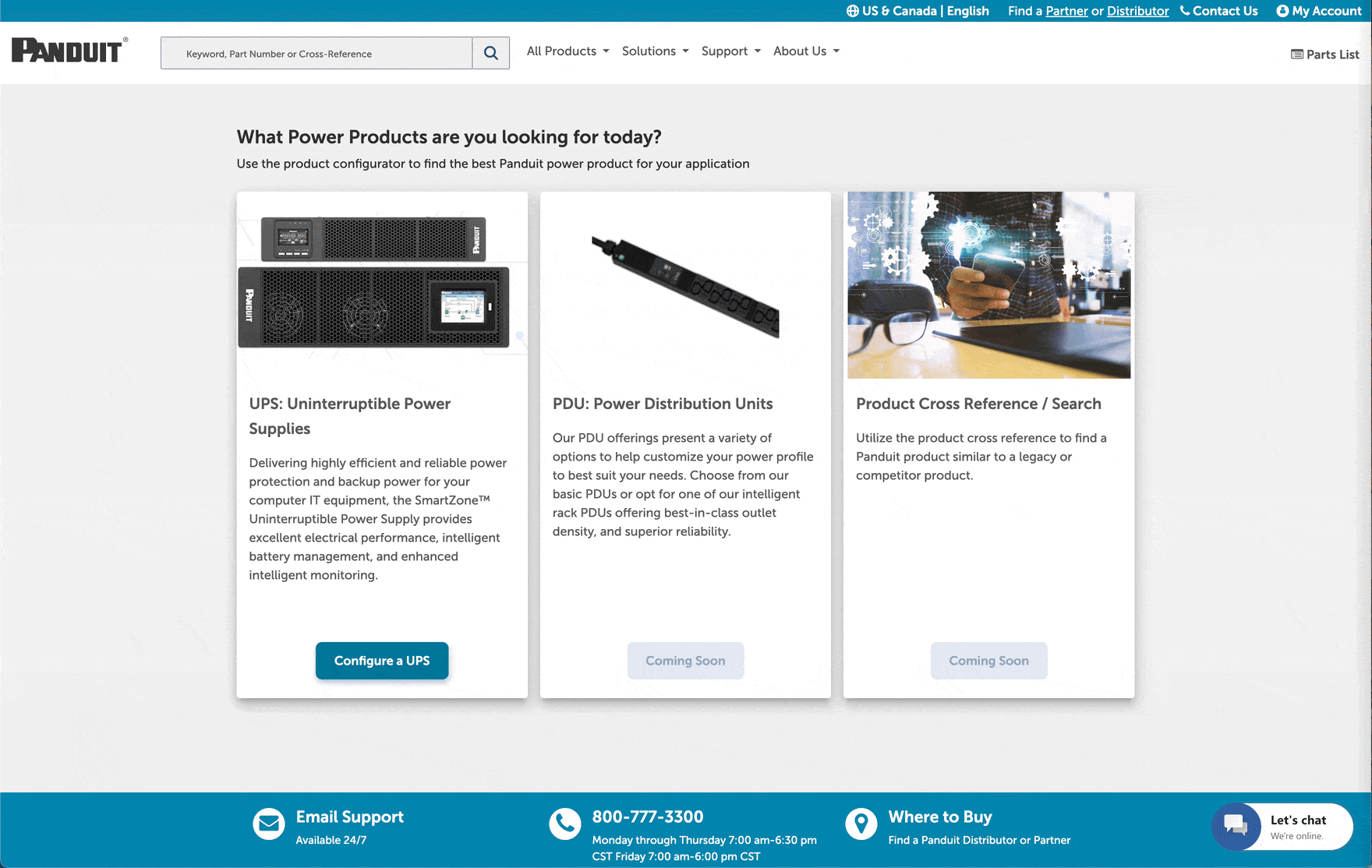
Task: Click the phone icon beside Contact Us
Action: (x=1185, y=11)
